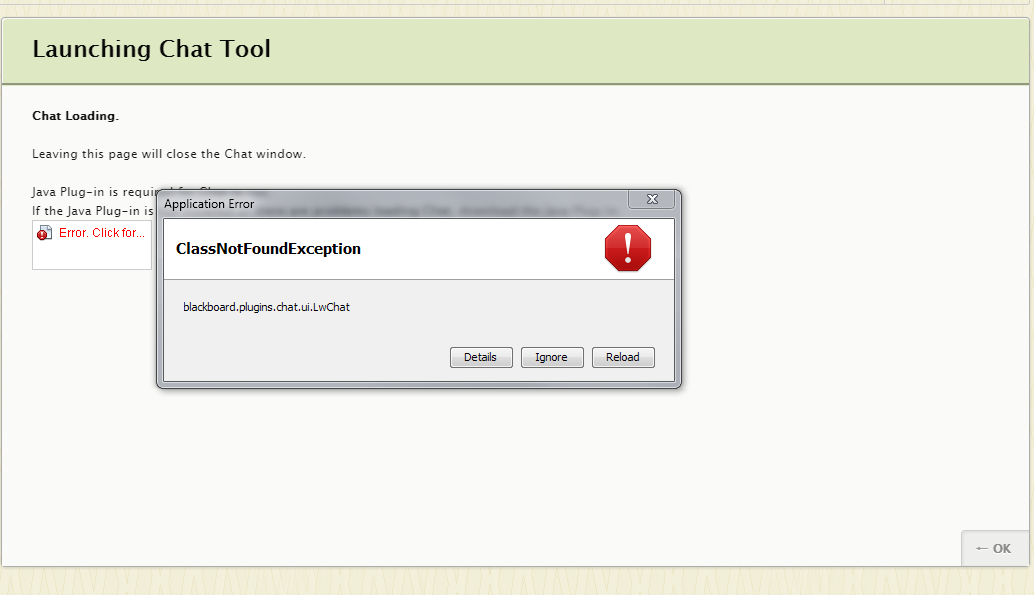
Task: Click the red exclamation stop sign icon
Action: pyautogui.click(x=627, y=248)
